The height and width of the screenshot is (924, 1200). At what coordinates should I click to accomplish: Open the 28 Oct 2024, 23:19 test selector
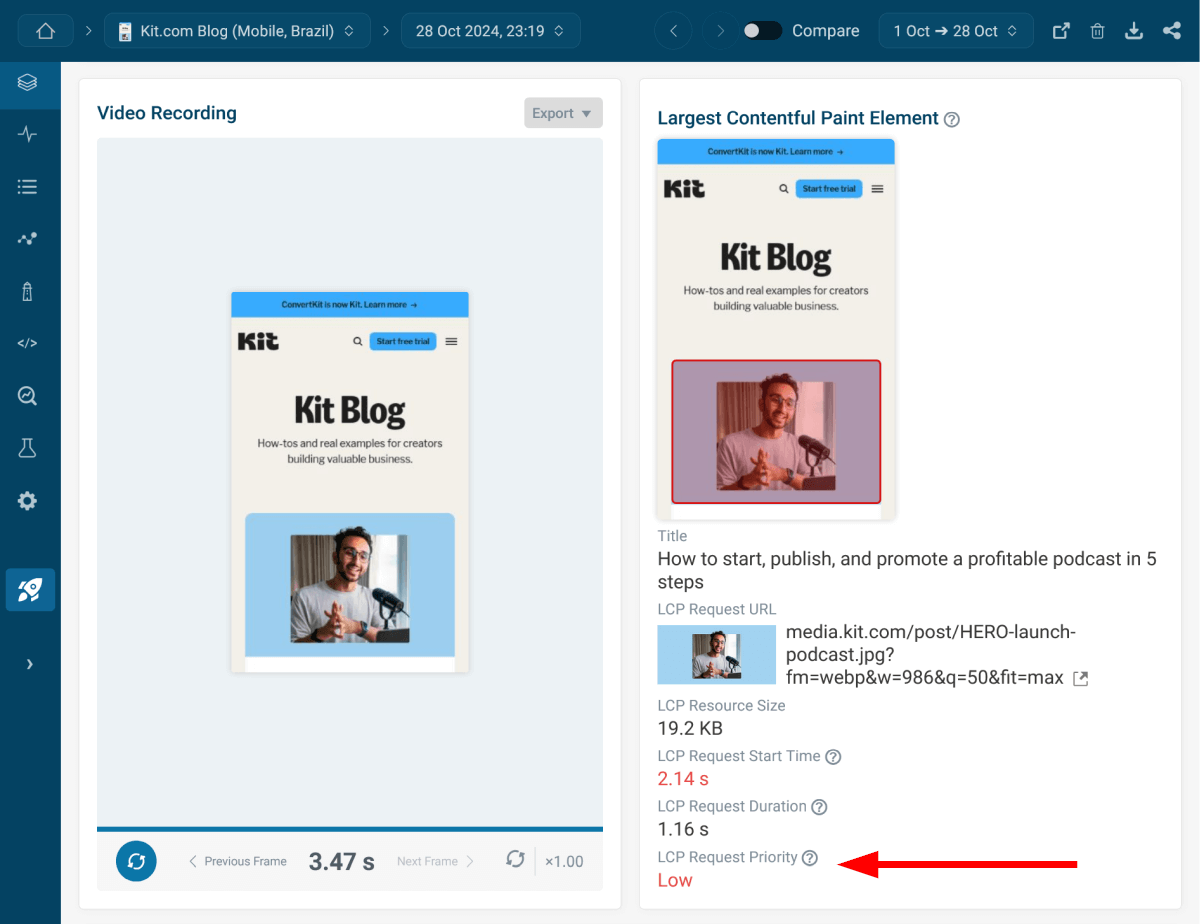coord(491,31)
